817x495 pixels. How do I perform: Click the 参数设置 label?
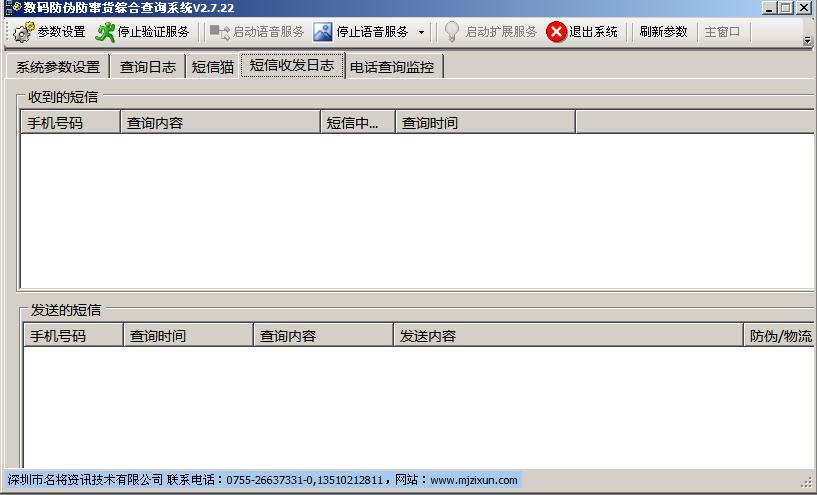point(61,32)
